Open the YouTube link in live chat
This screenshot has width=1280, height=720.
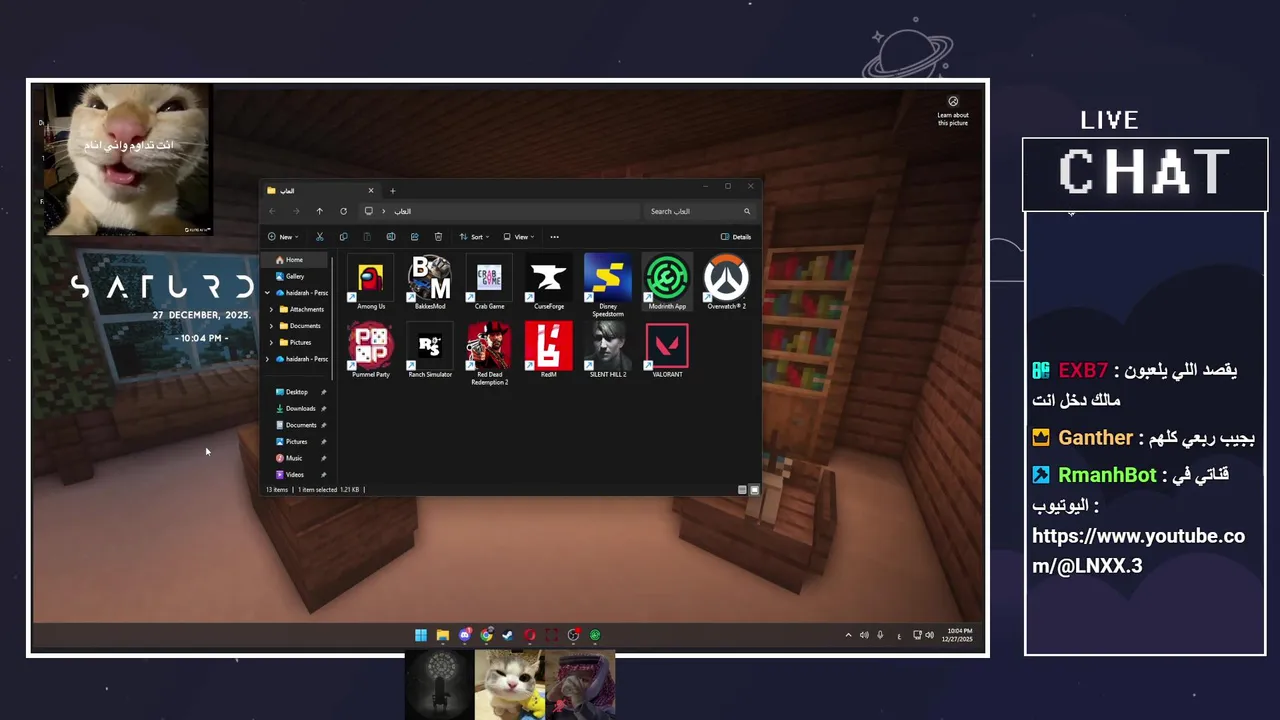tap(1138, 551)
